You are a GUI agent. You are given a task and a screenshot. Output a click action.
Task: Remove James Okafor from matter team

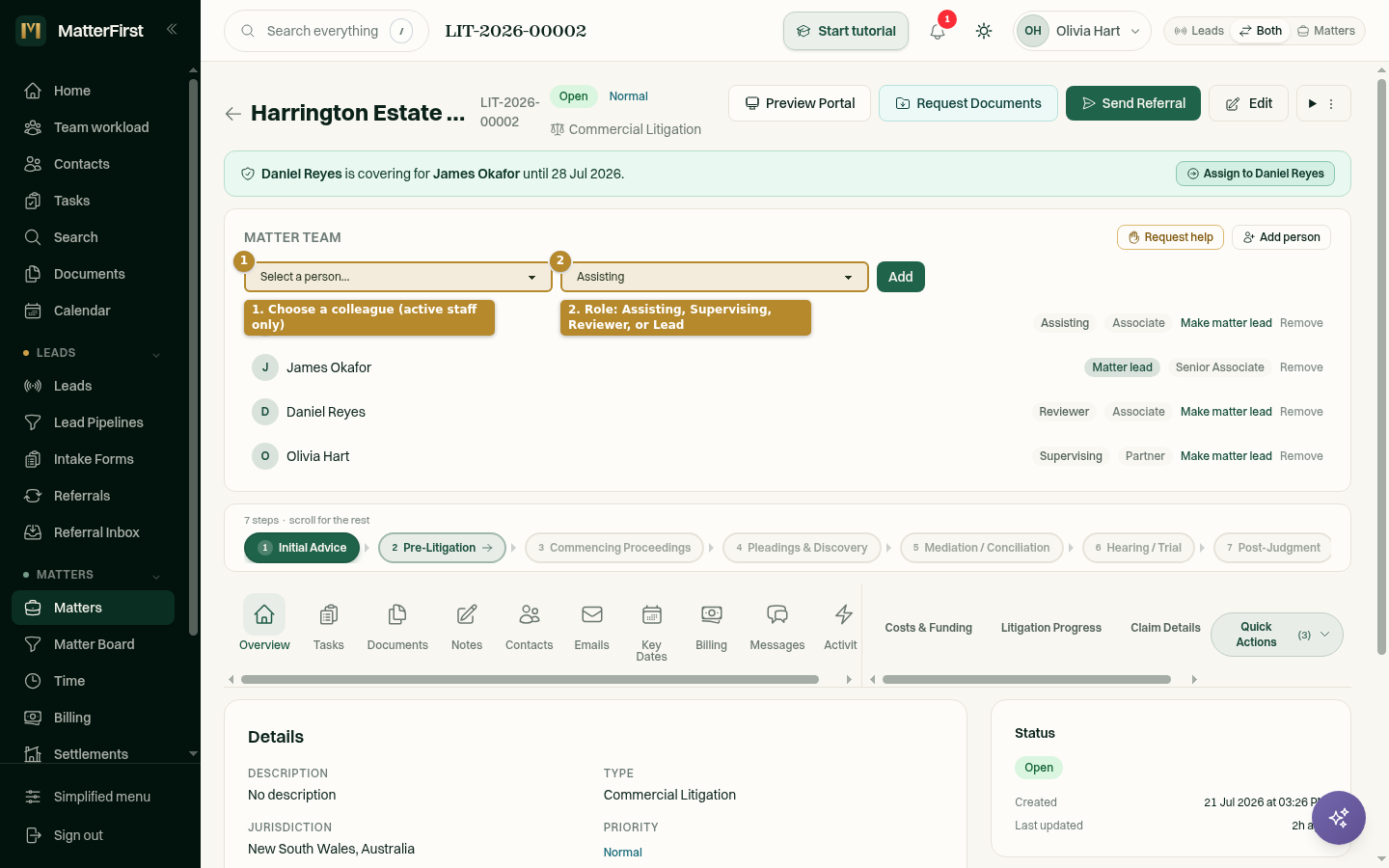[1301, 367]
